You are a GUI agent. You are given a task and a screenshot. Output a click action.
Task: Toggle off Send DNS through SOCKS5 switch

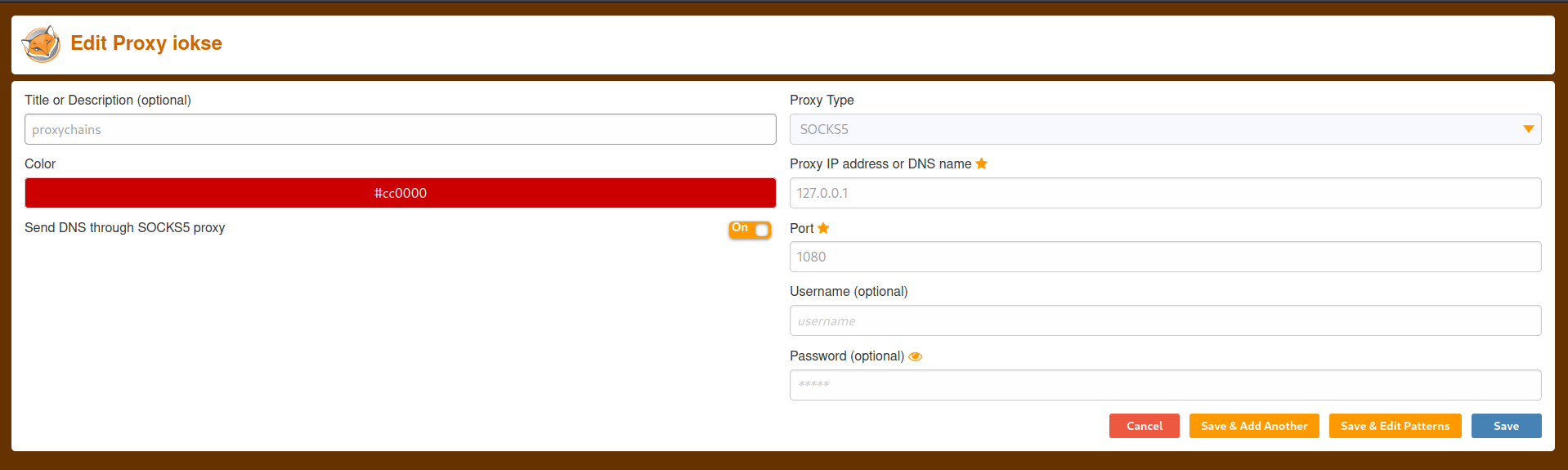750,229
